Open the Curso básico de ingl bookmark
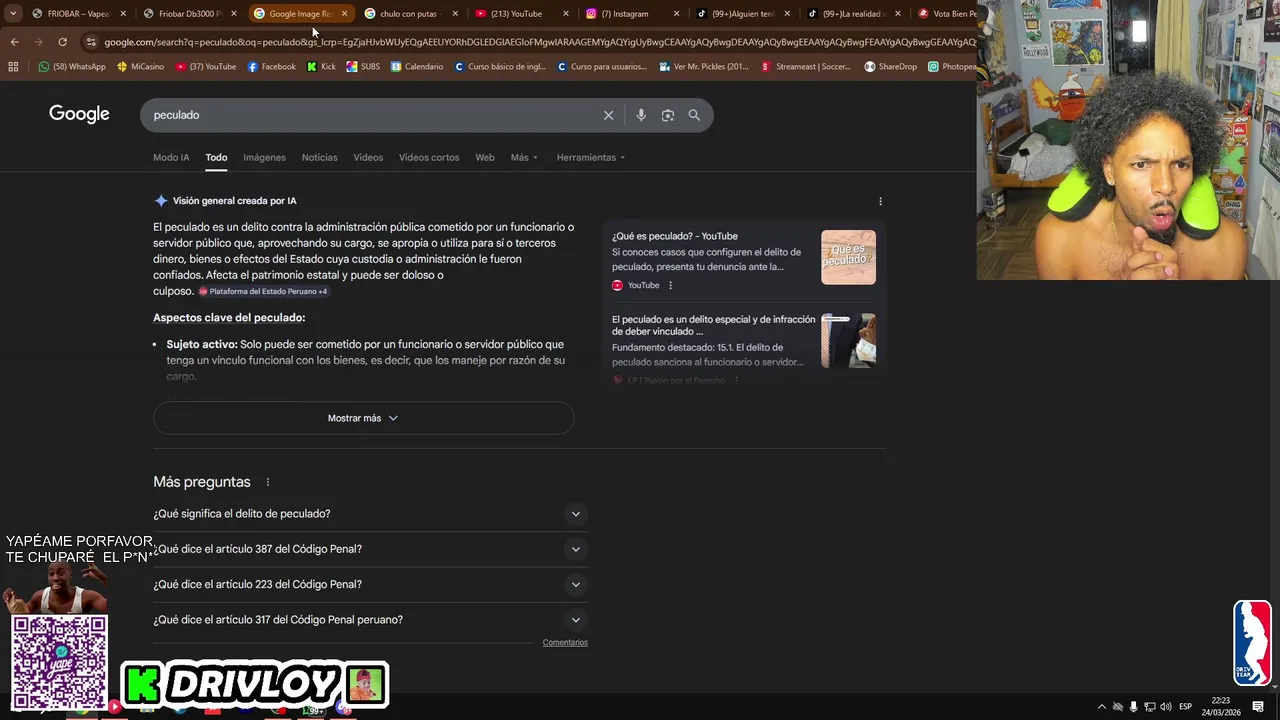Image resolution: width=1280 pixels, height=720 pixels. click(500, 67)
